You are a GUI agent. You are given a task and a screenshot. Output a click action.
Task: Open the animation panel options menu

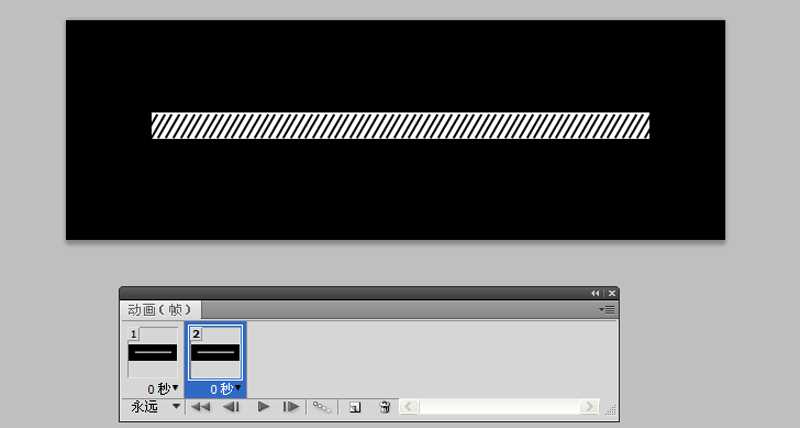pyautogui.click(x=607, y=310)
